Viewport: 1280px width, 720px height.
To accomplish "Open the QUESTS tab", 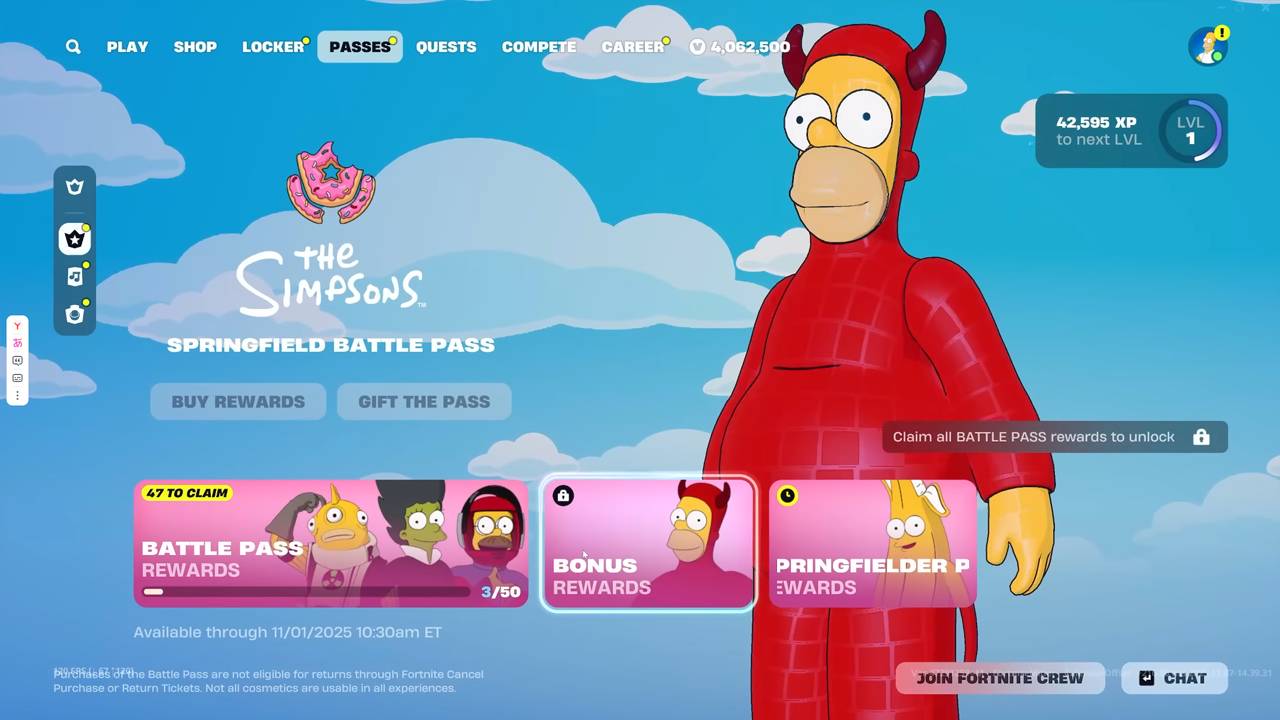I will [446, 47].
